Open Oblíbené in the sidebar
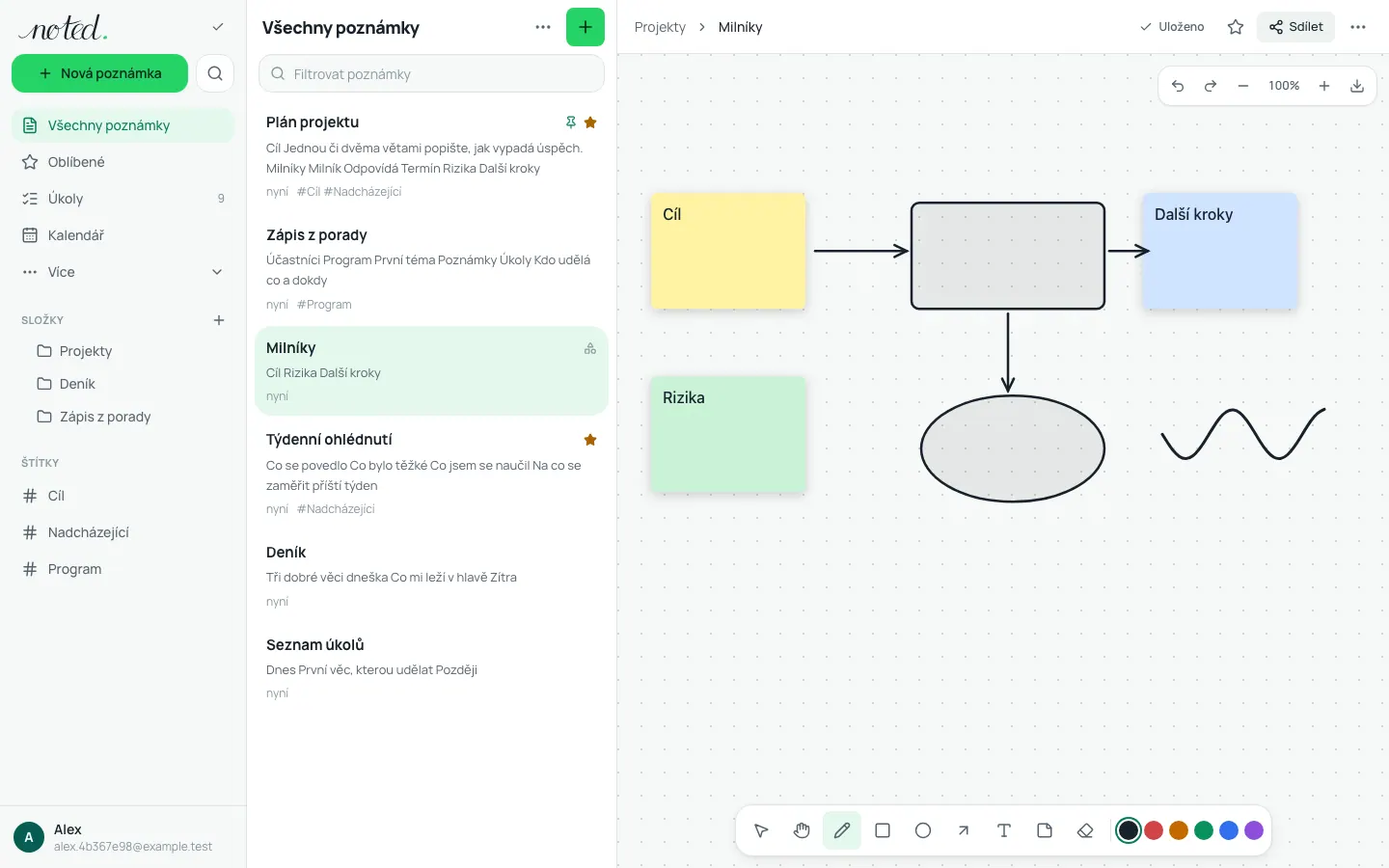The height and width of the screenshot is (868, 1389). (123, 162)
